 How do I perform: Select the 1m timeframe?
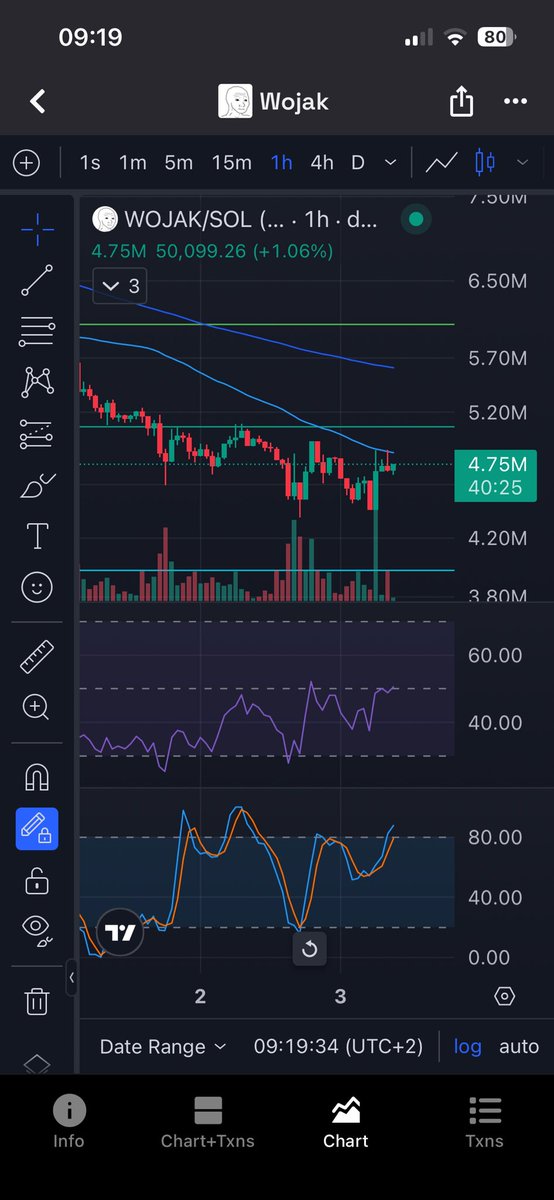coord(132,162)
